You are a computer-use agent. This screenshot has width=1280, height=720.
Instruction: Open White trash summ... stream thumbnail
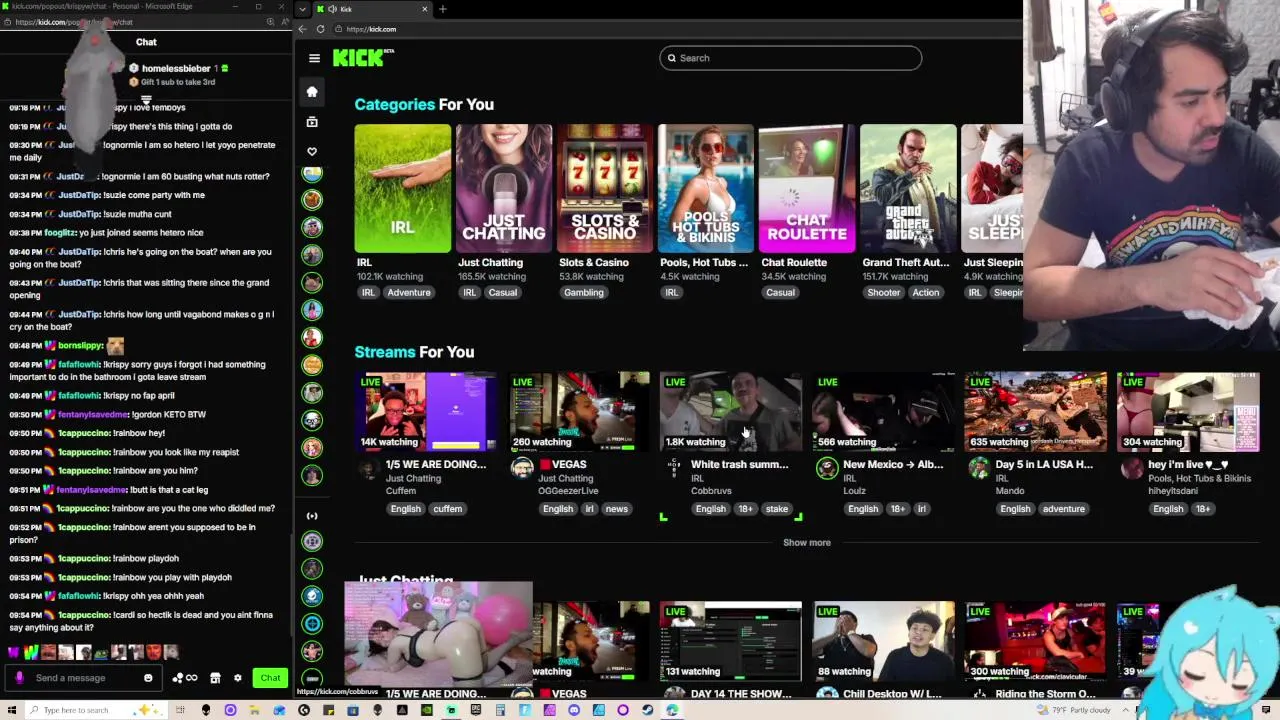[x=730, y=411]
